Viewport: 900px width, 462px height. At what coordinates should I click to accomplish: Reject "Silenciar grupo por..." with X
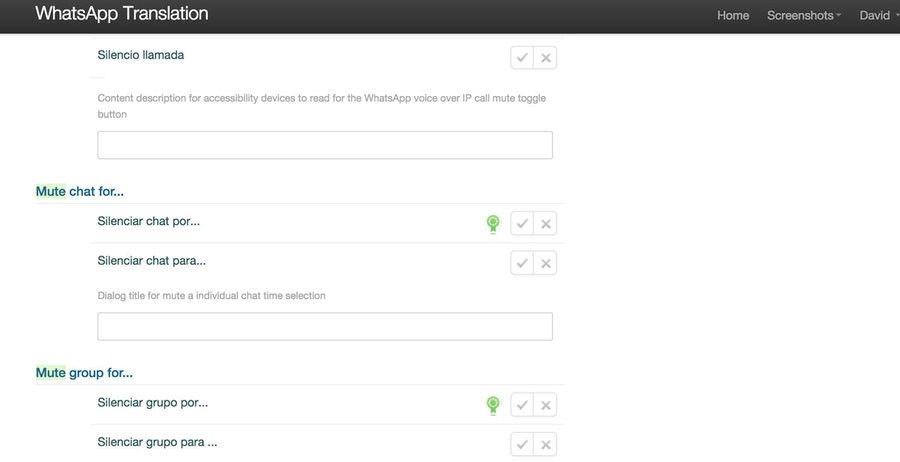(x=545, y=405)
